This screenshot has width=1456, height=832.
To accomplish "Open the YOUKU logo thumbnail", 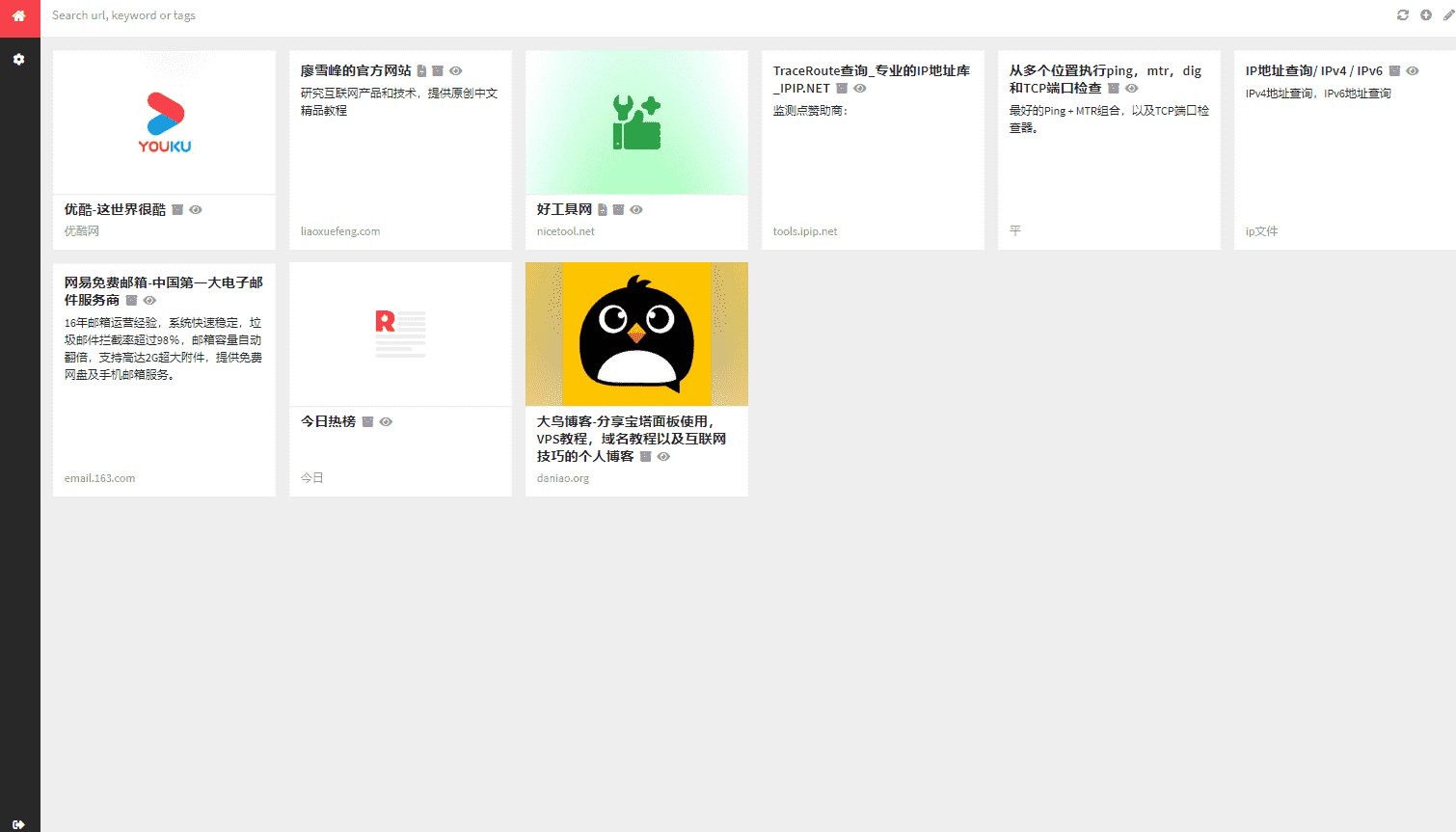I will pyautogui.click(x=164, y=122).
